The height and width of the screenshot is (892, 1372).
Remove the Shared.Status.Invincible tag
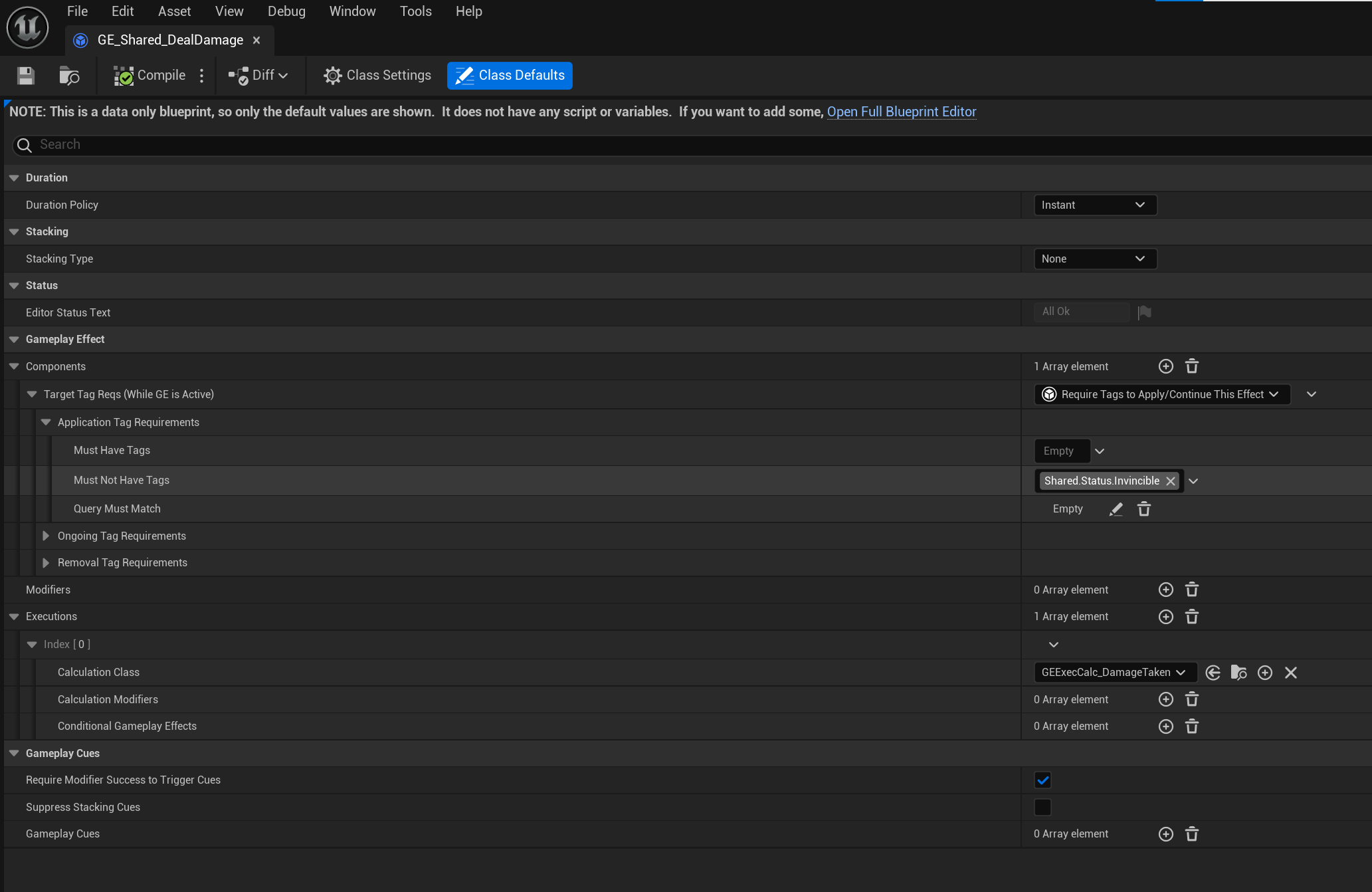1171,481
